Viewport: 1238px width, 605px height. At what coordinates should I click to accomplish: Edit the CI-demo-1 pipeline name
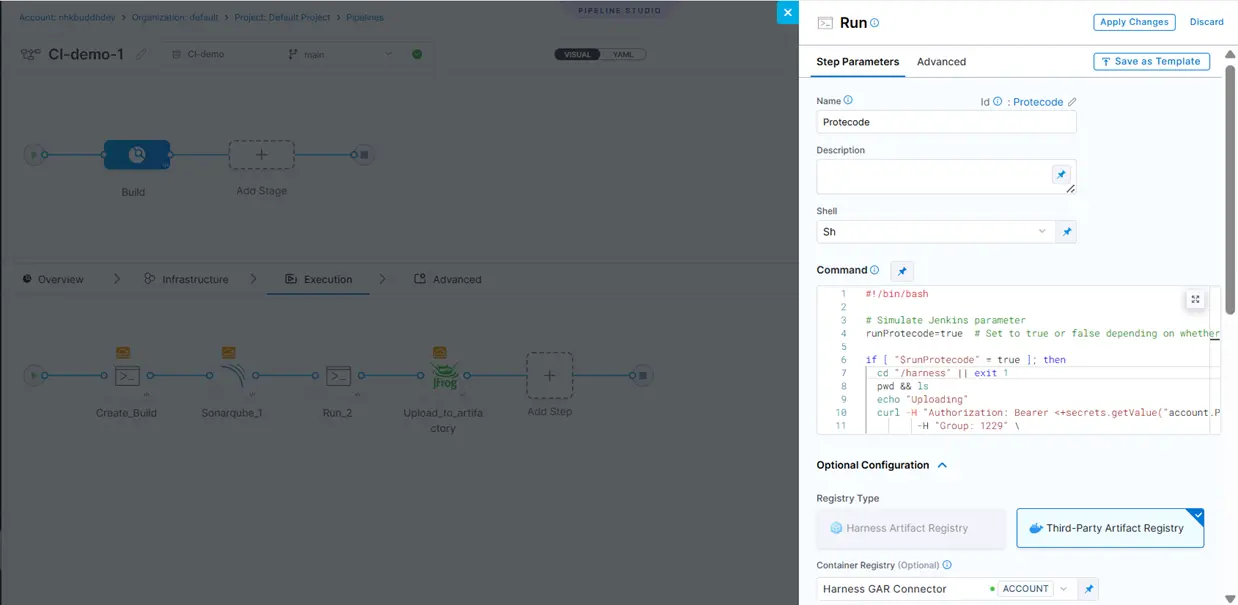click(x=141, y=54)
